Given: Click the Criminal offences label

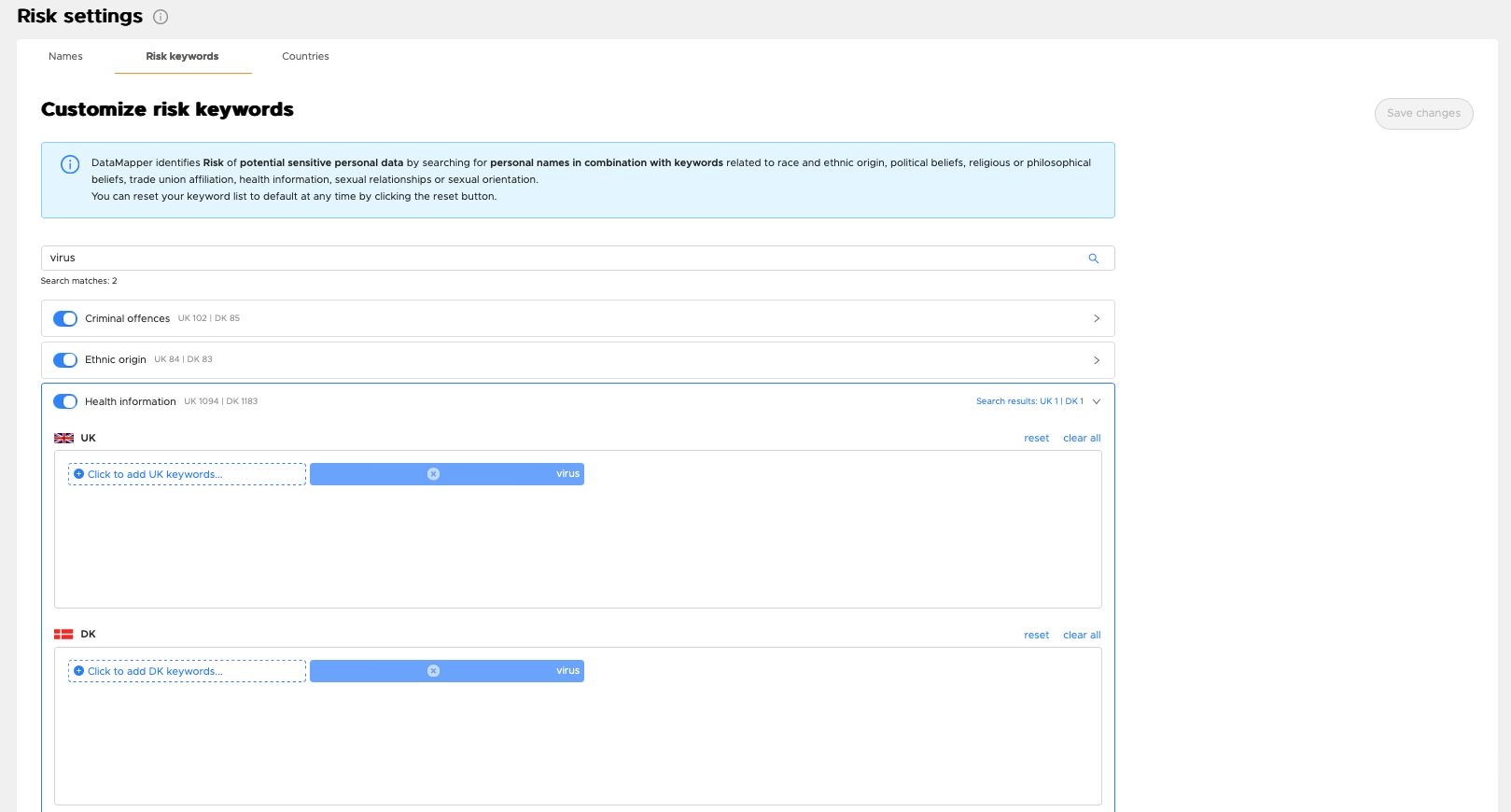Looking at the screenshot, I should [127, 318].
